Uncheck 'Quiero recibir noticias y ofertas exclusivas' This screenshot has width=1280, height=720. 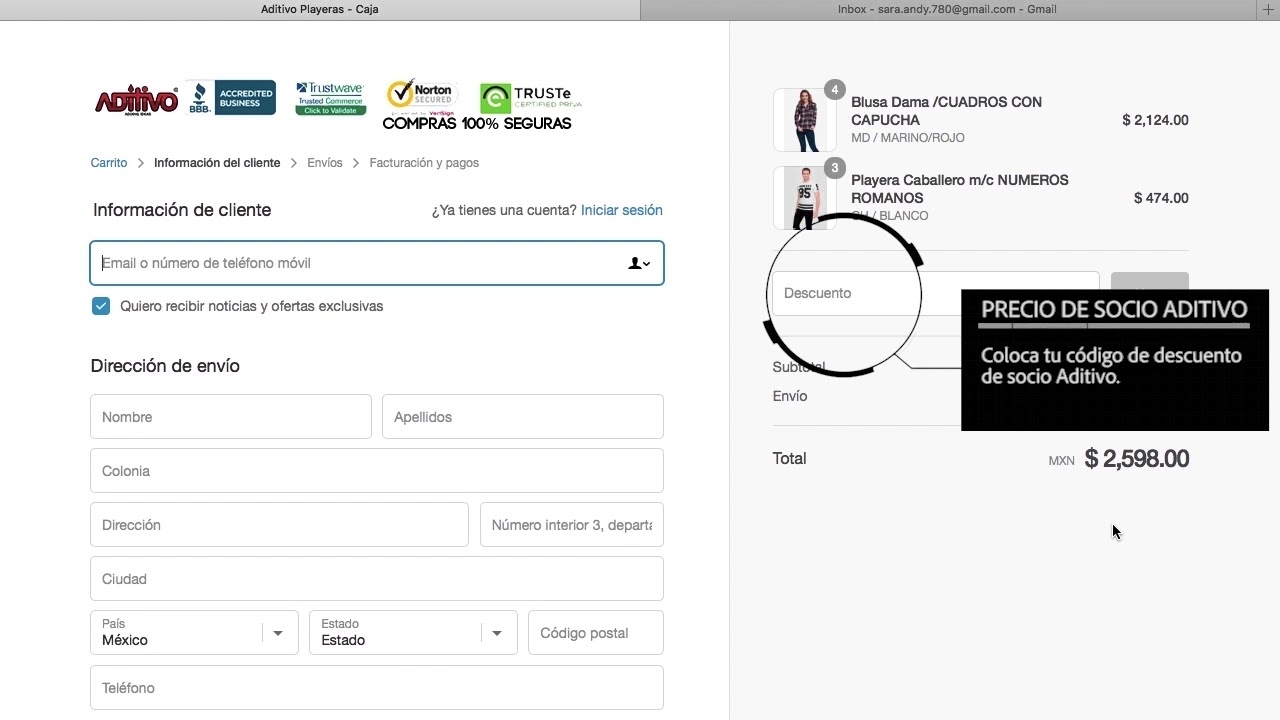101,306
